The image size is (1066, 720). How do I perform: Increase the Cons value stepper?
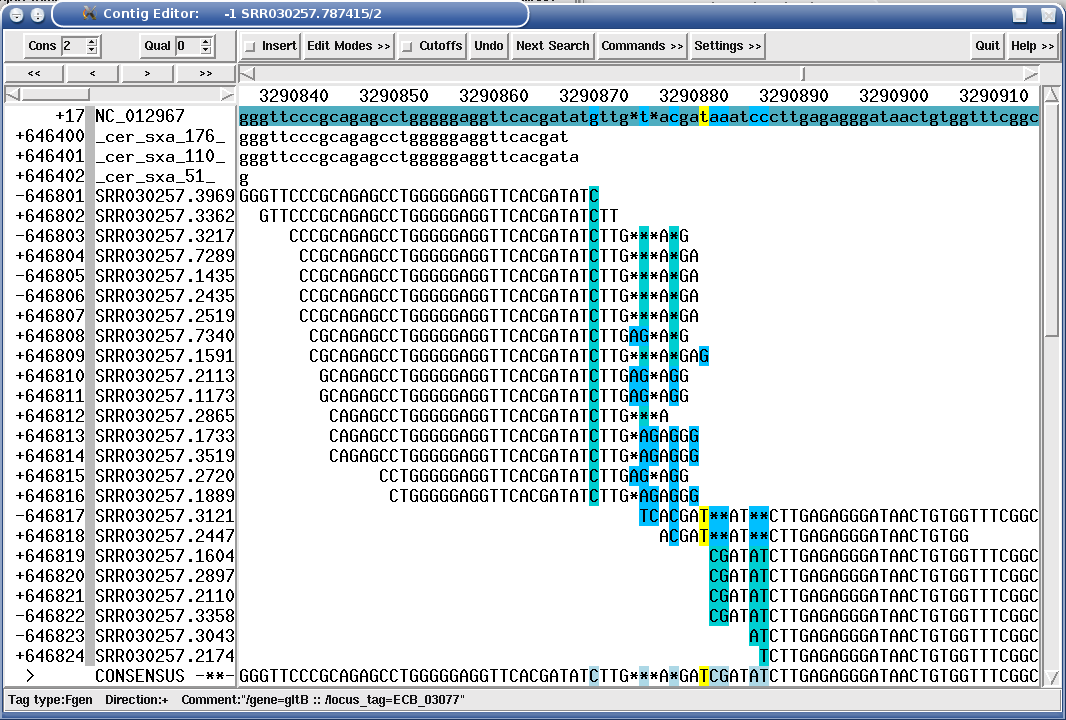(92, 41)
